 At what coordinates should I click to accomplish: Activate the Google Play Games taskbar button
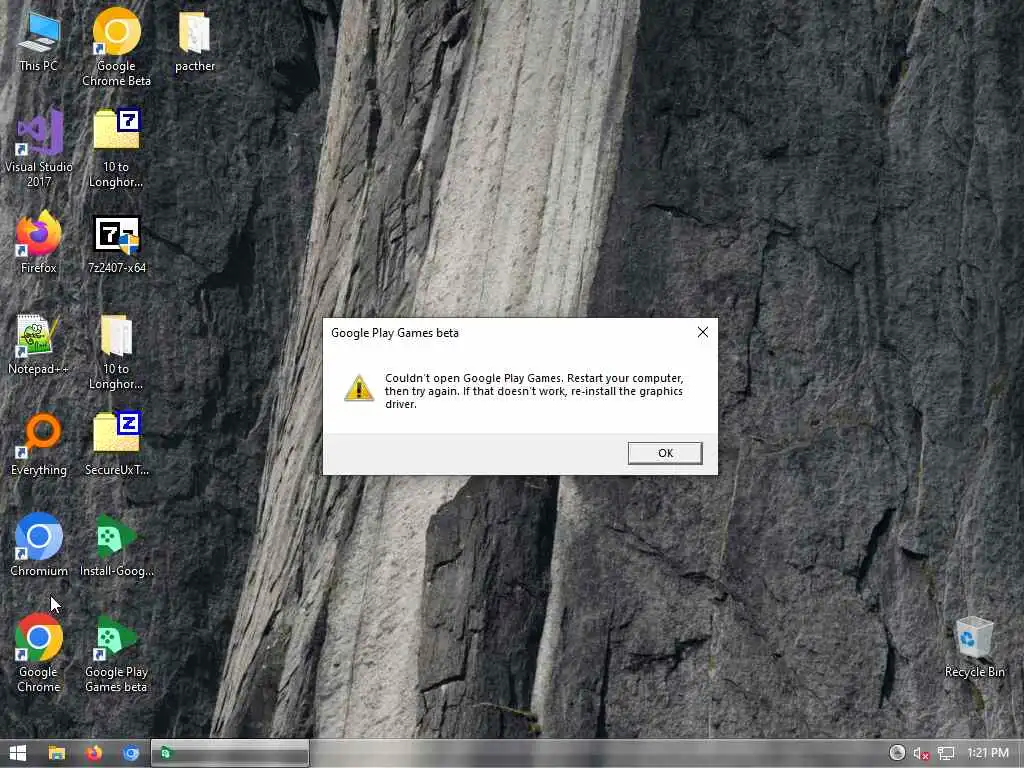tap(230, 753)
